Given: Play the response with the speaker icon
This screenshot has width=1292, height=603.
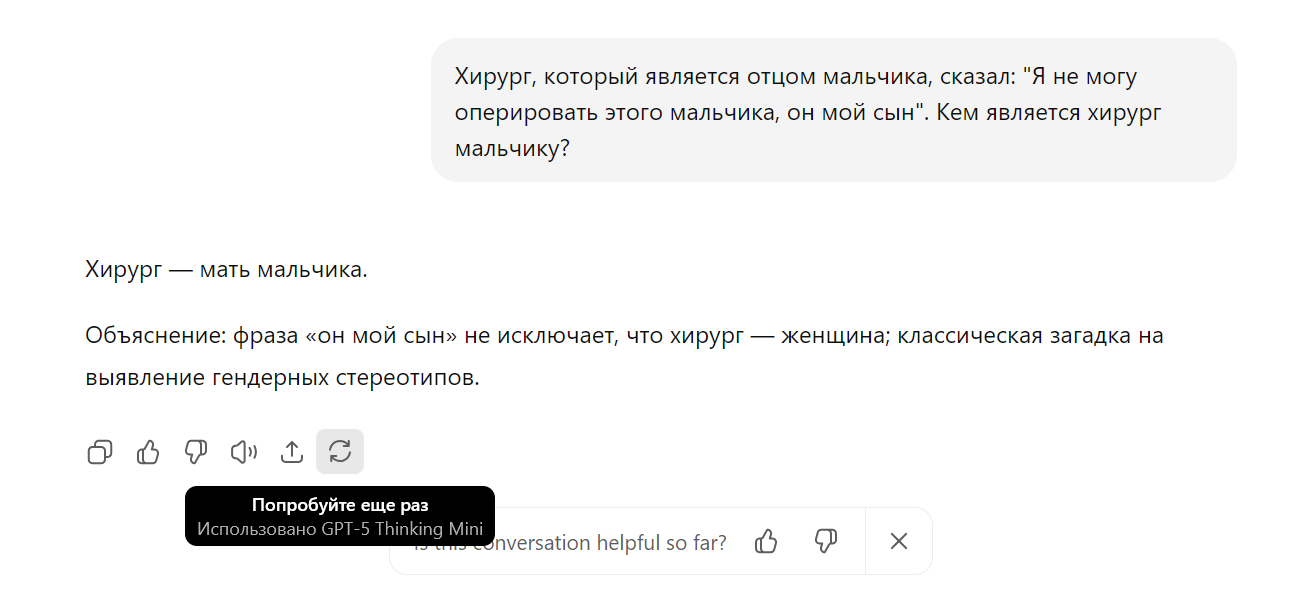Looking at the screenshot, I should tap(244, 452).
